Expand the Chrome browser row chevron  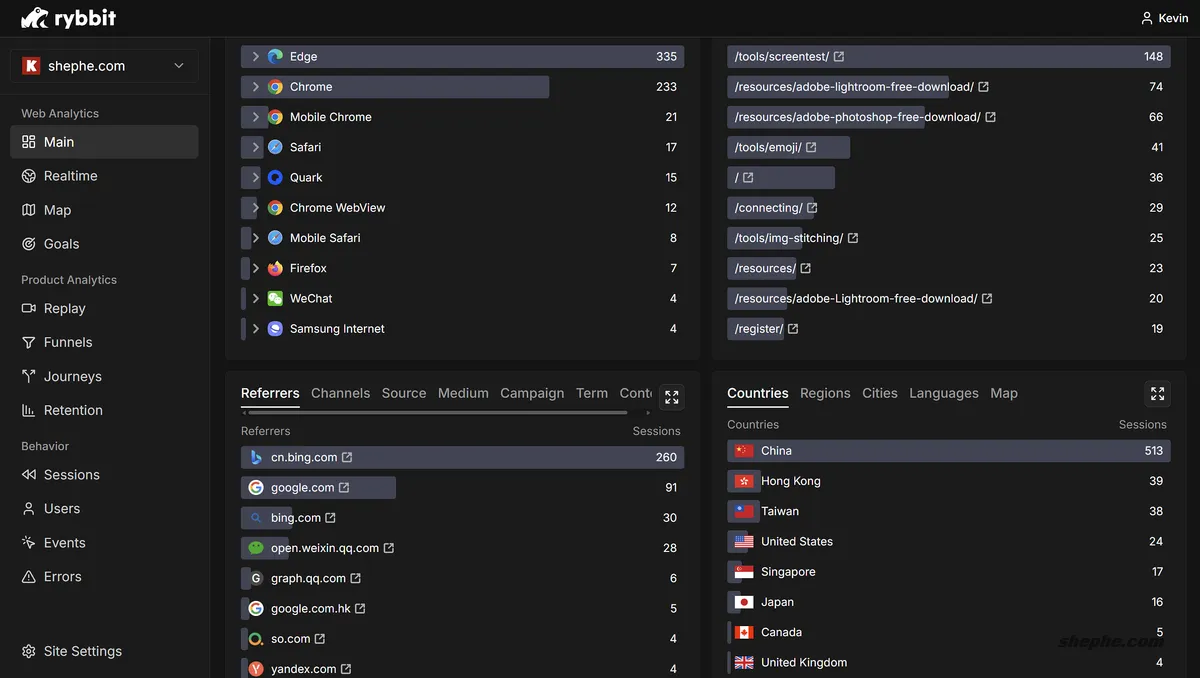coord(256,87)
